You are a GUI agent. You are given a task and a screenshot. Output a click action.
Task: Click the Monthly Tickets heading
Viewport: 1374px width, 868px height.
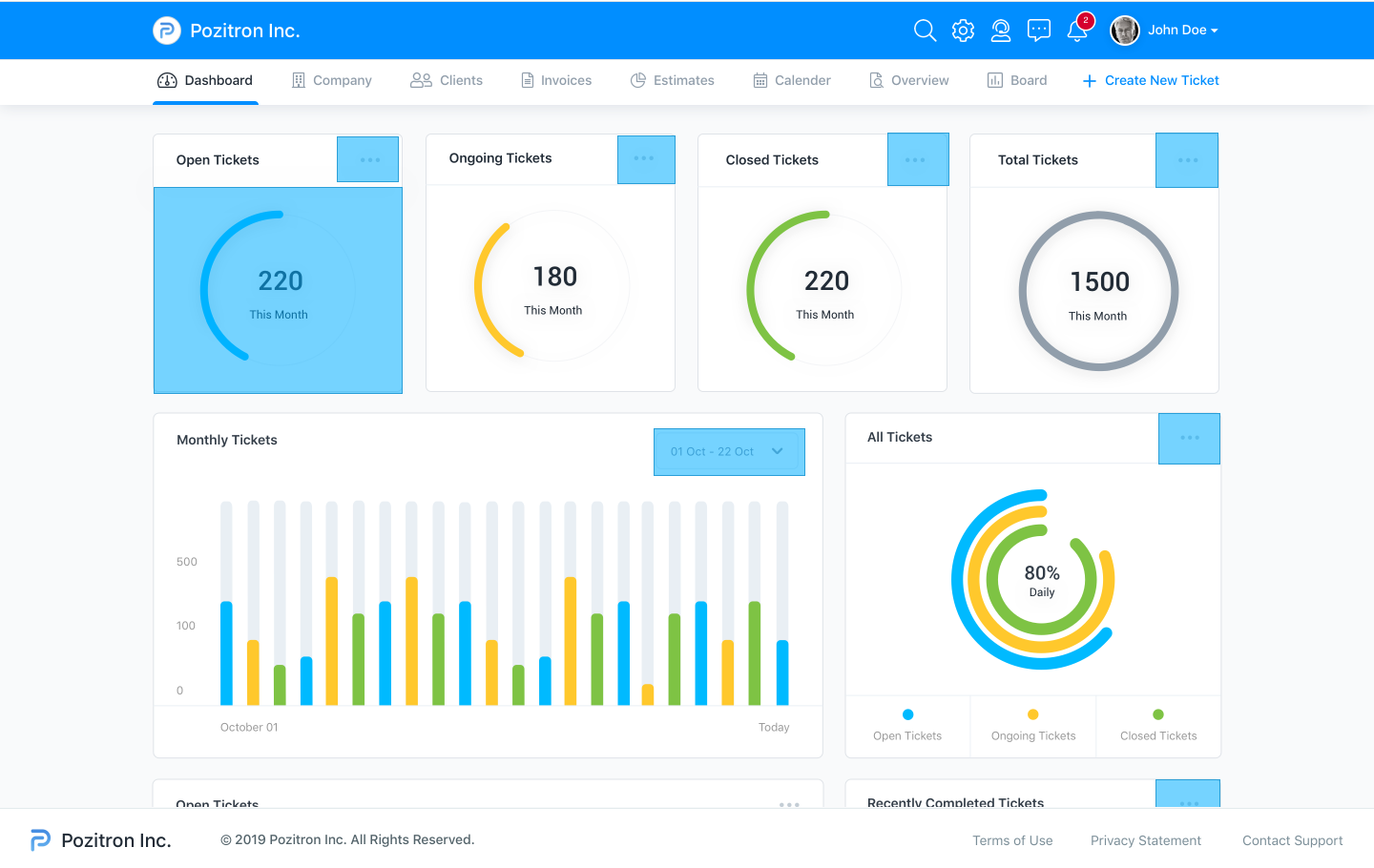(x=227, y=440)
